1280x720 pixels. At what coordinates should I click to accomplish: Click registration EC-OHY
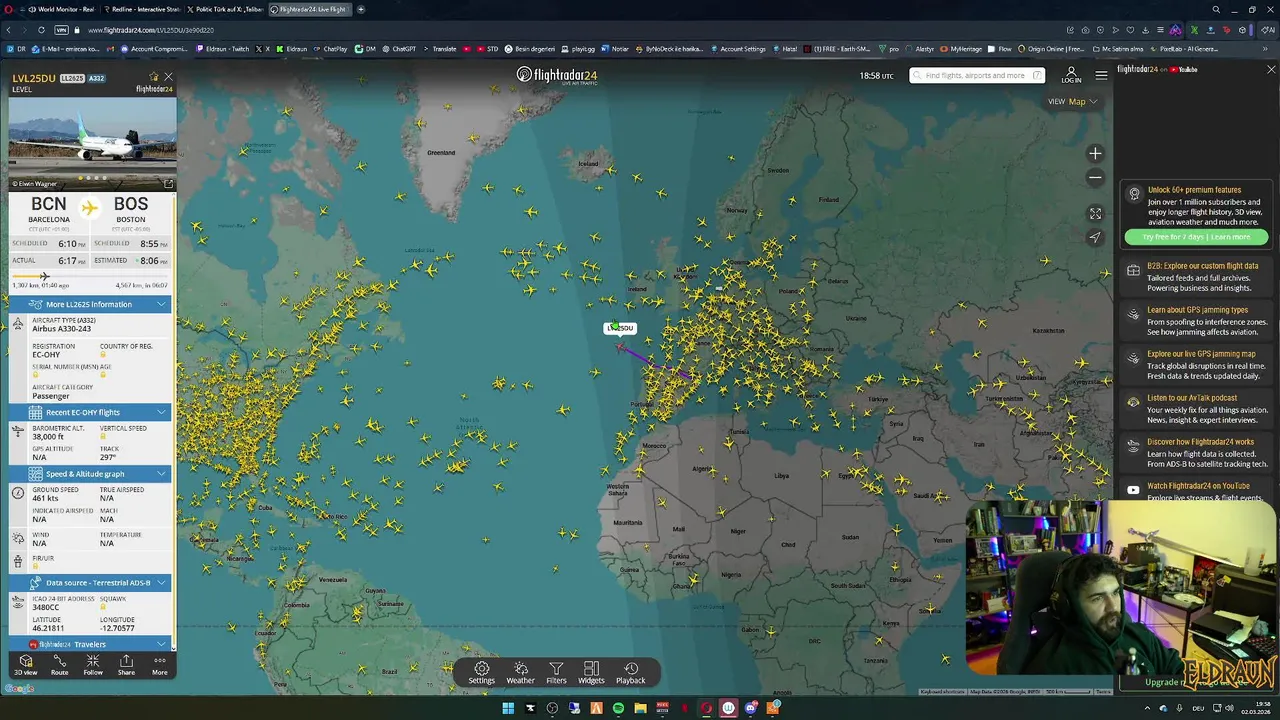pos(46,355)
